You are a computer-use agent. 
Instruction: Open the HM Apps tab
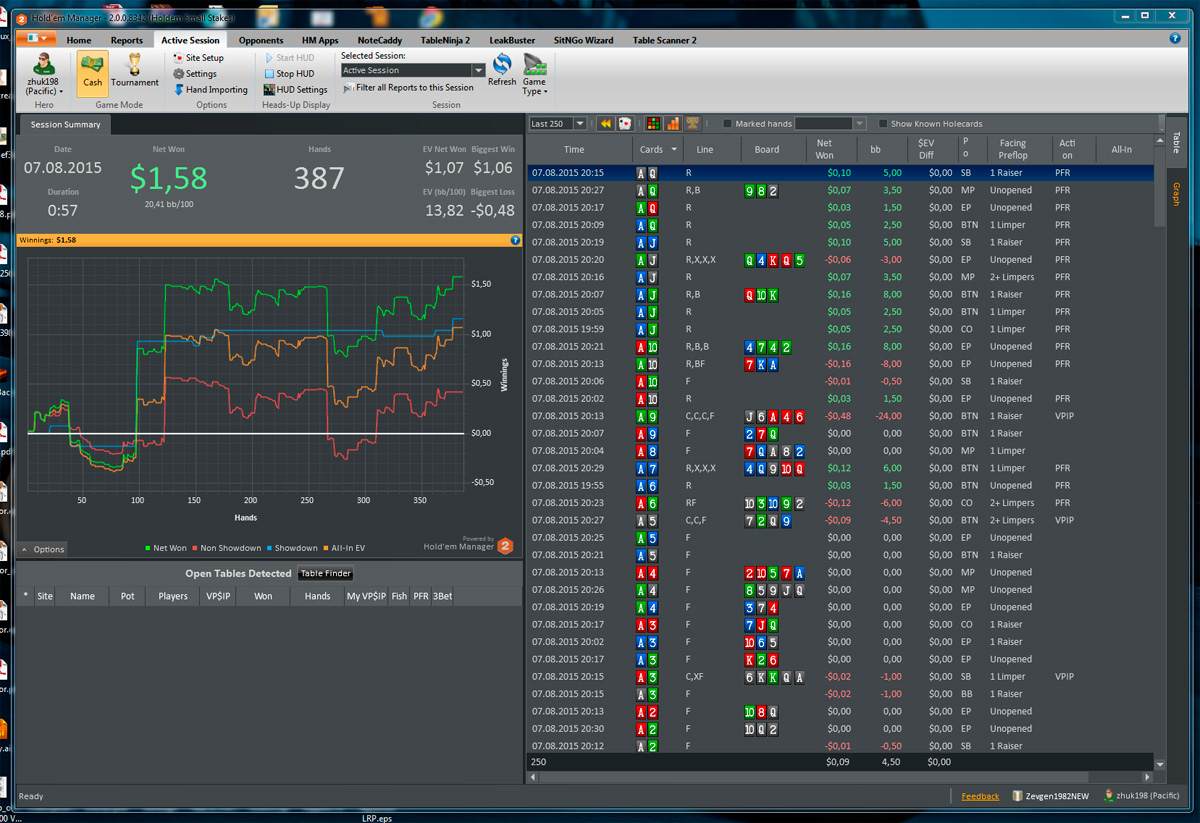(320, 40)
